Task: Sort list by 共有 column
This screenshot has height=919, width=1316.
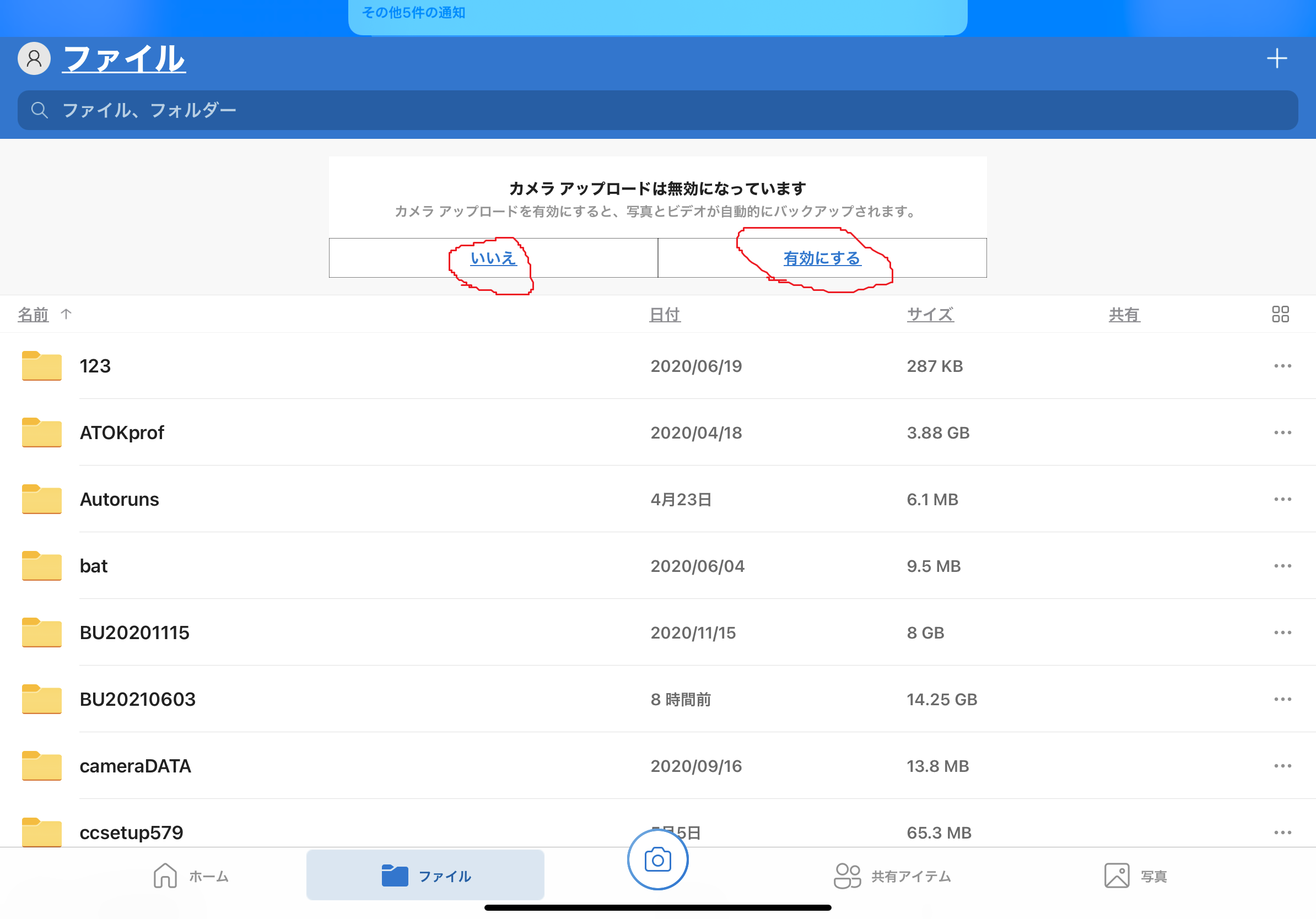Action: coord(1124,315)
